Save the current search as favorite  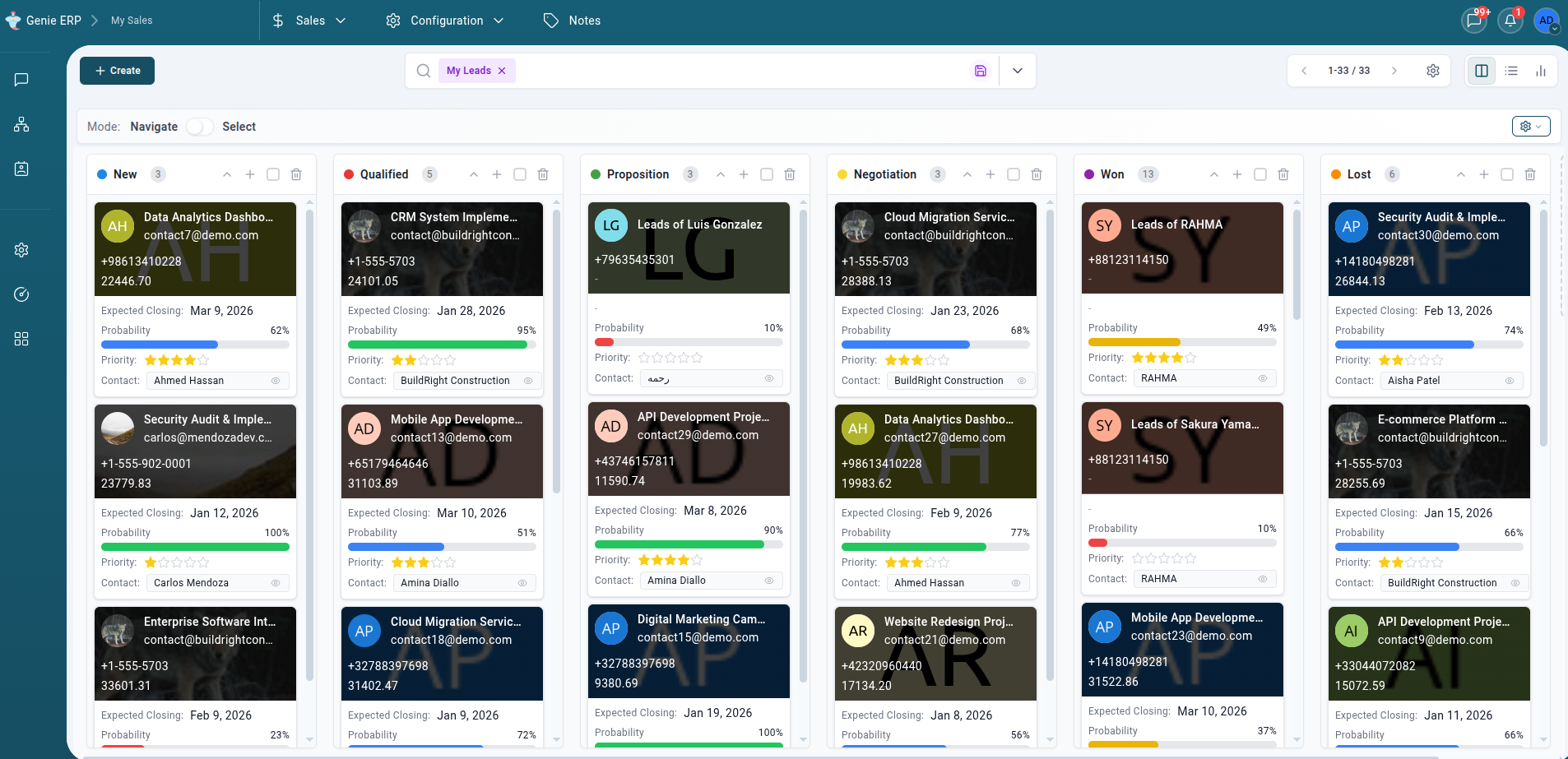tap(980, 71)
